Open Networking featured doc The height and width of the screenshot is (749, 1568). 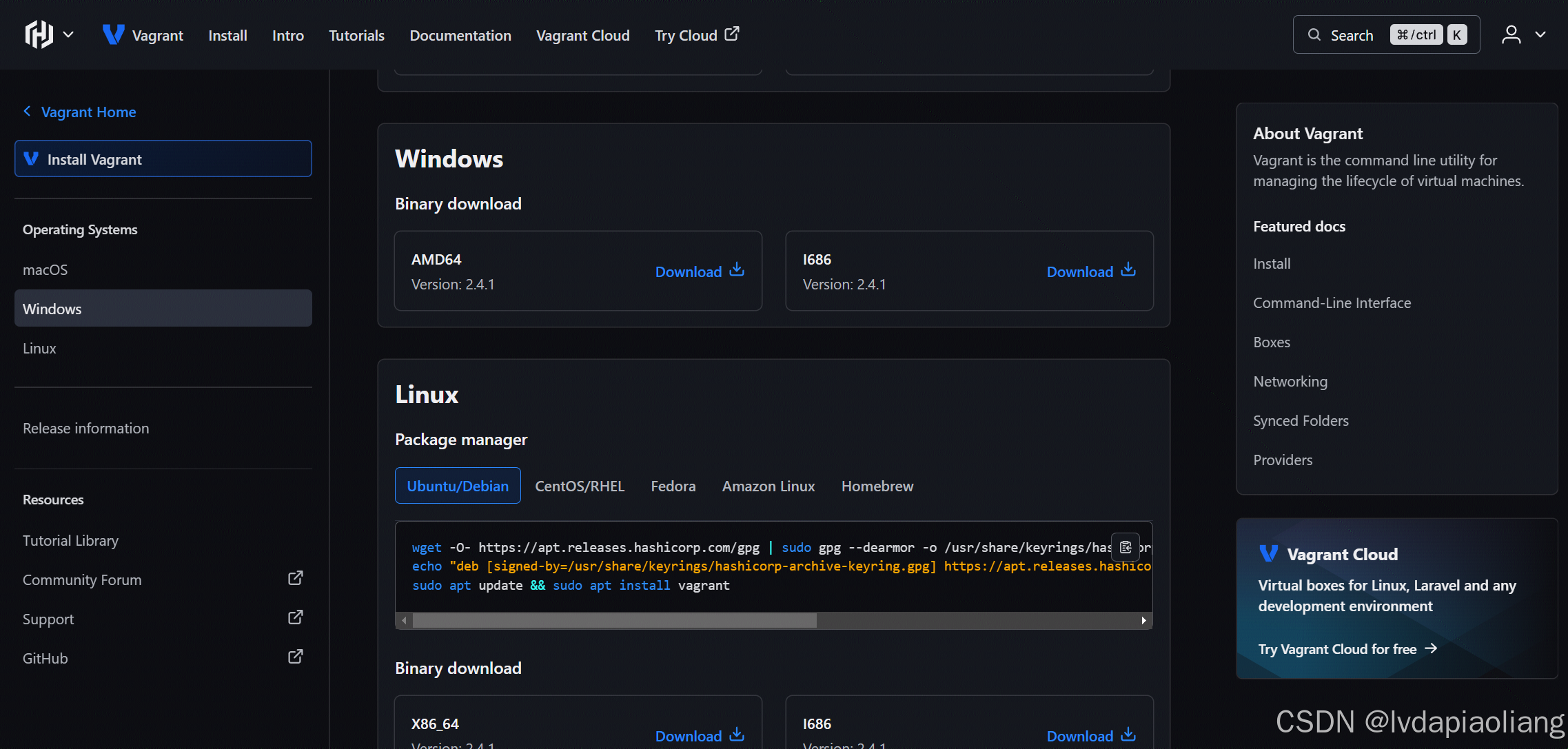(x=1290, y=381)
